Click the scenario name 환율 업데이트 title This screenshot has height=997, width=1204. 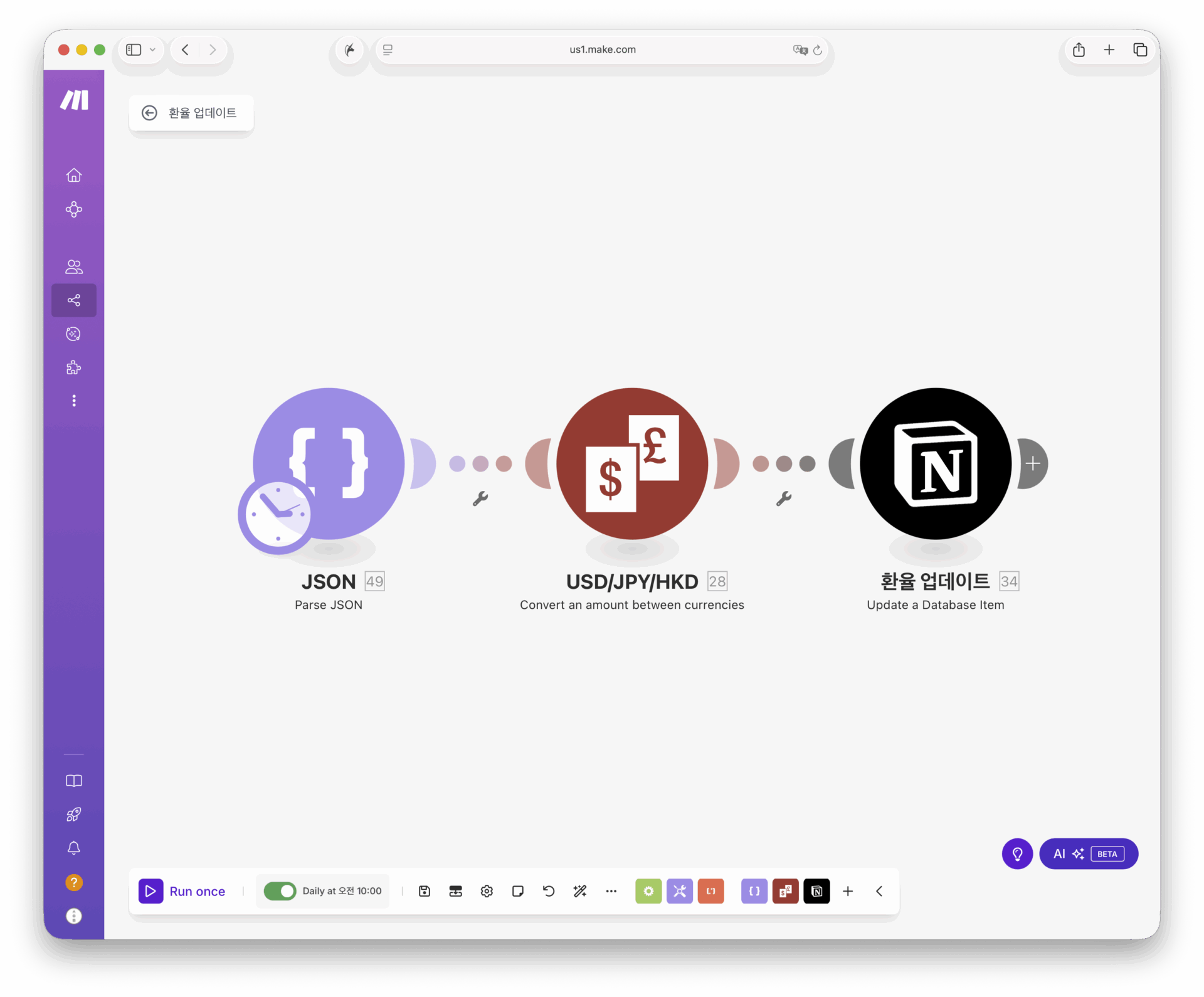(203, 113)
